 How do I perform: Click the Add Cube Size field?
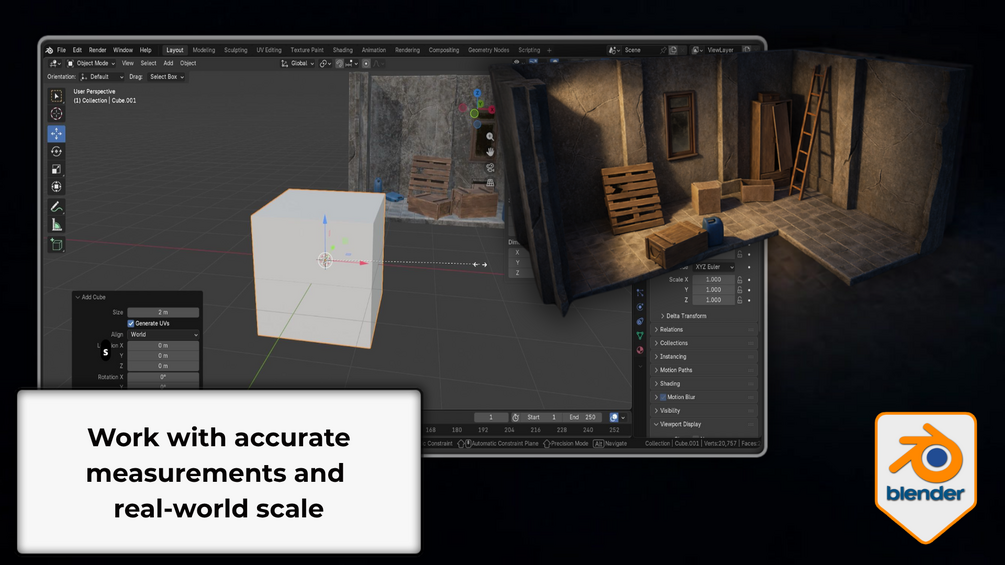tap(163, 313)
